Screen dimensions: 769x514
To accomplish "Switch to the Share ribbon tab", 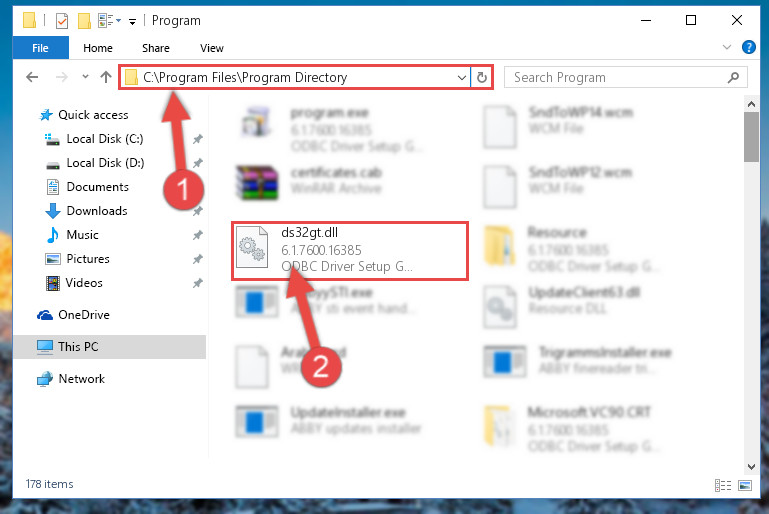I will [x=155, y=48].
